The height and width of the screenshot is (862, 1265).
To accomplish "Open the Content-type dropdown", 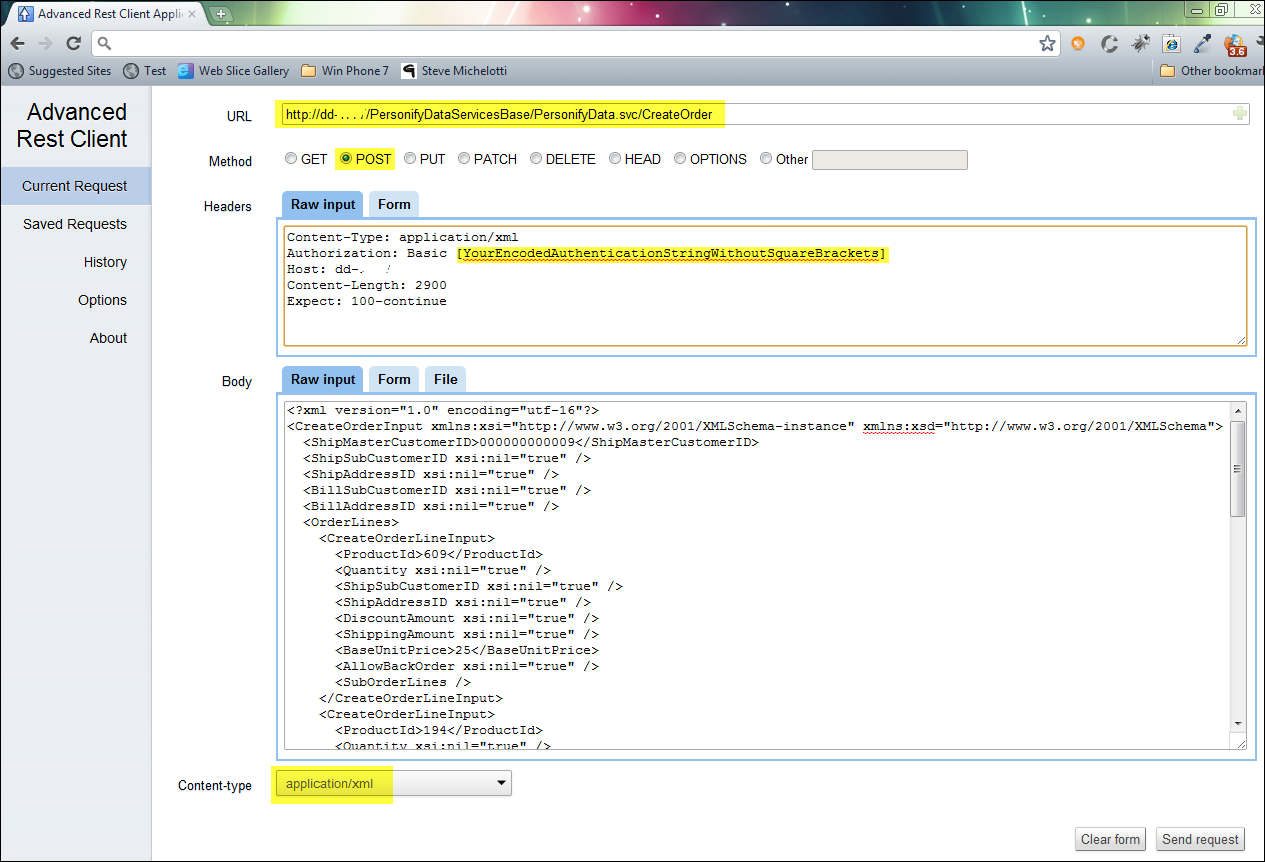I will click(x=393, y=784).
